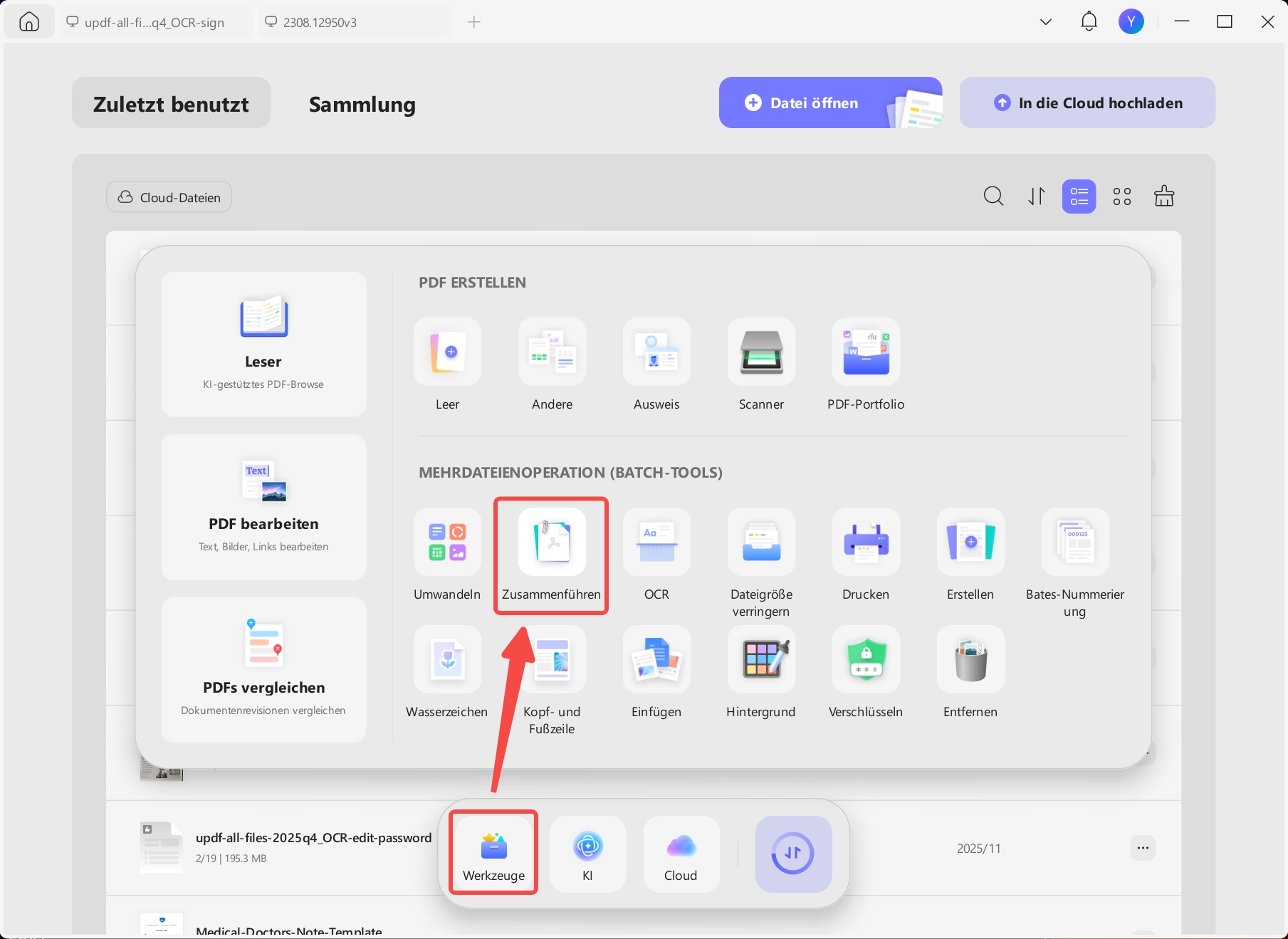Open the sort order options

1037,196
